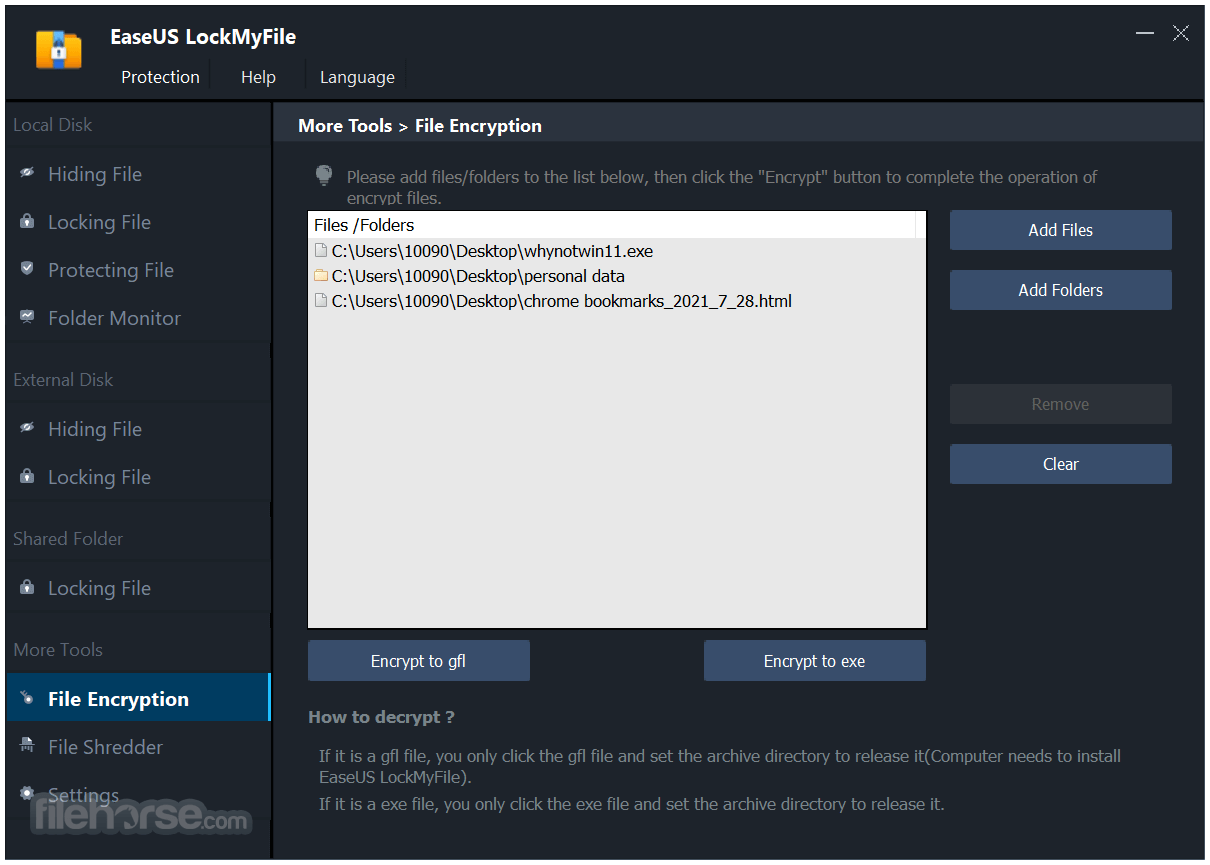Click the Clear button
This screenshot has width=1210, height=865.
point(1060,464)
